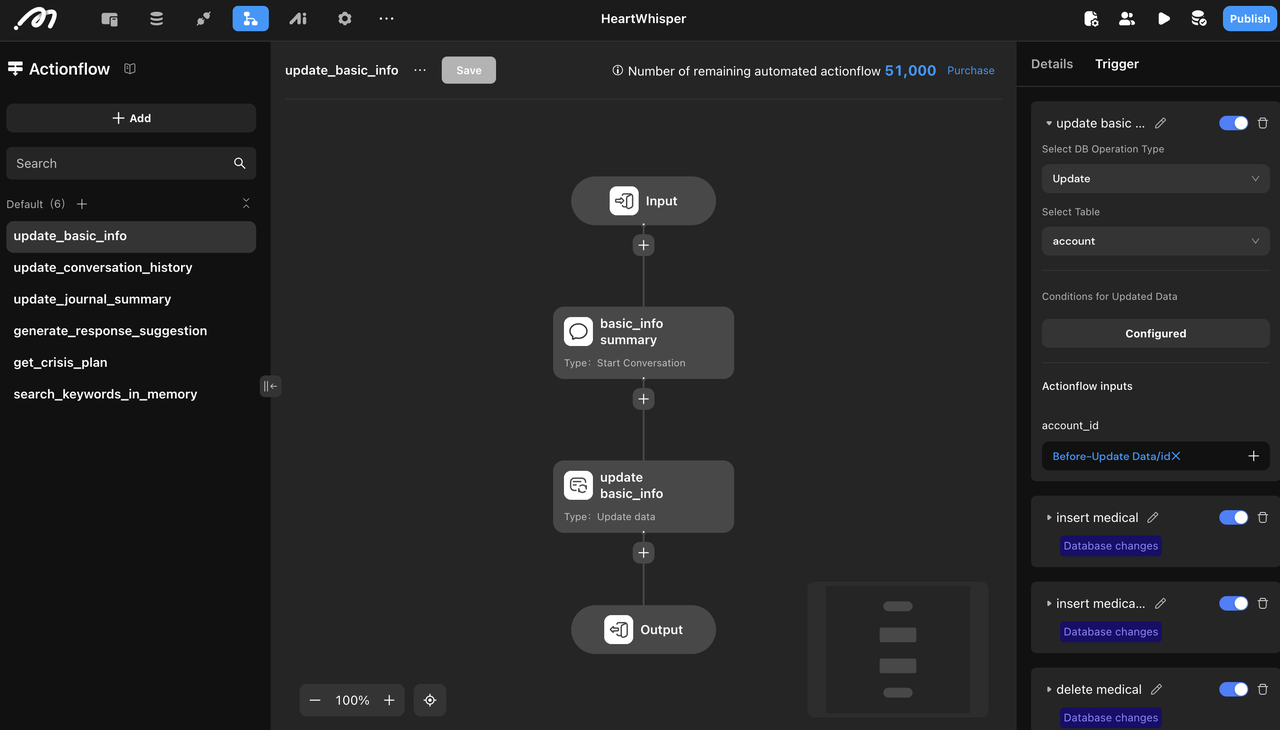Open the settings gear icon

tap(345, 19)
